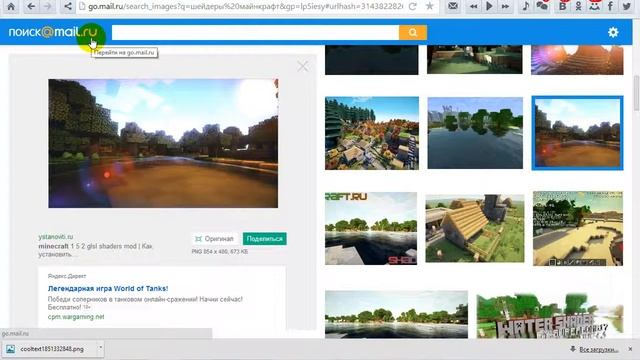Open the Twitter toolbar icon

627,6
